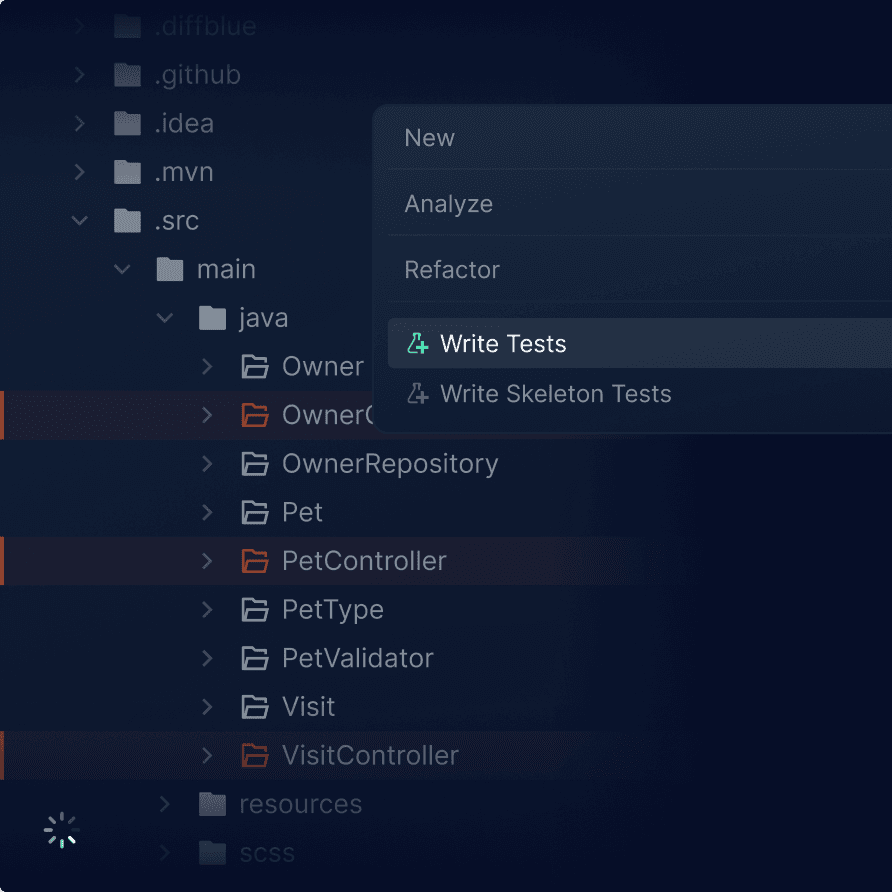Click the .github folder icon
Screen dimensions: 892x892
tap(127, 75)
